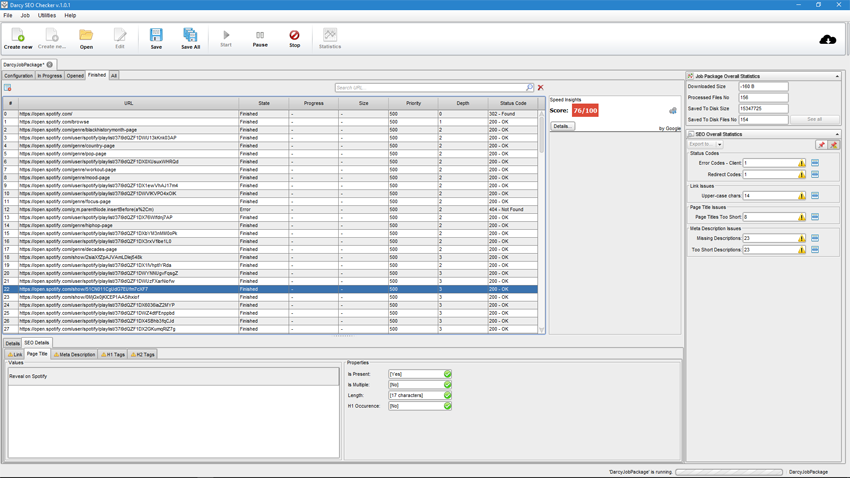Collapse the Job Package Overall Statistics panel
The image size is (850, 478).
837,76
